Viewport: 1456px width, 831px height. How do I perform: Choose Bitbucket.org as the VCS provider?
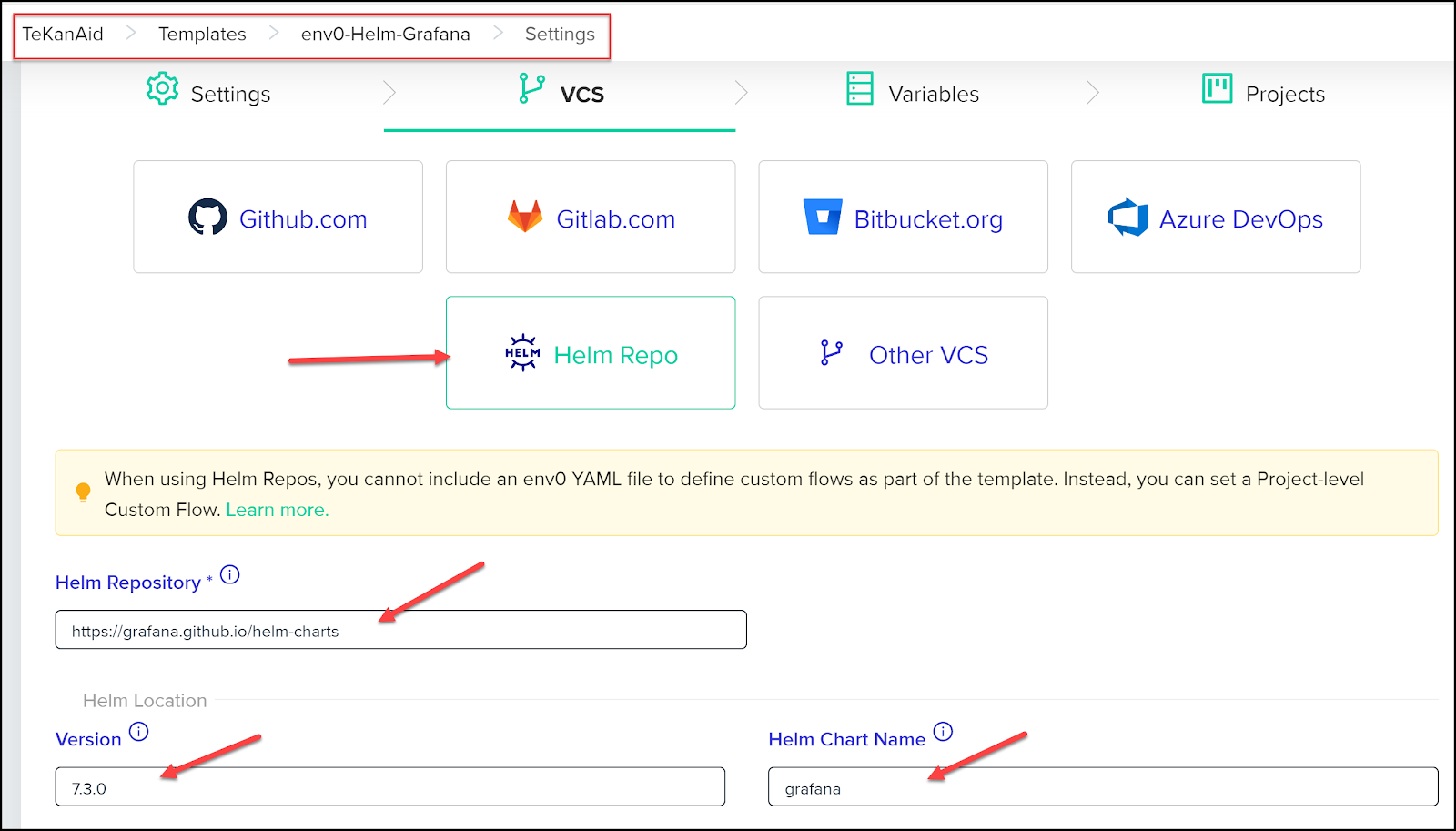point(904,217)
